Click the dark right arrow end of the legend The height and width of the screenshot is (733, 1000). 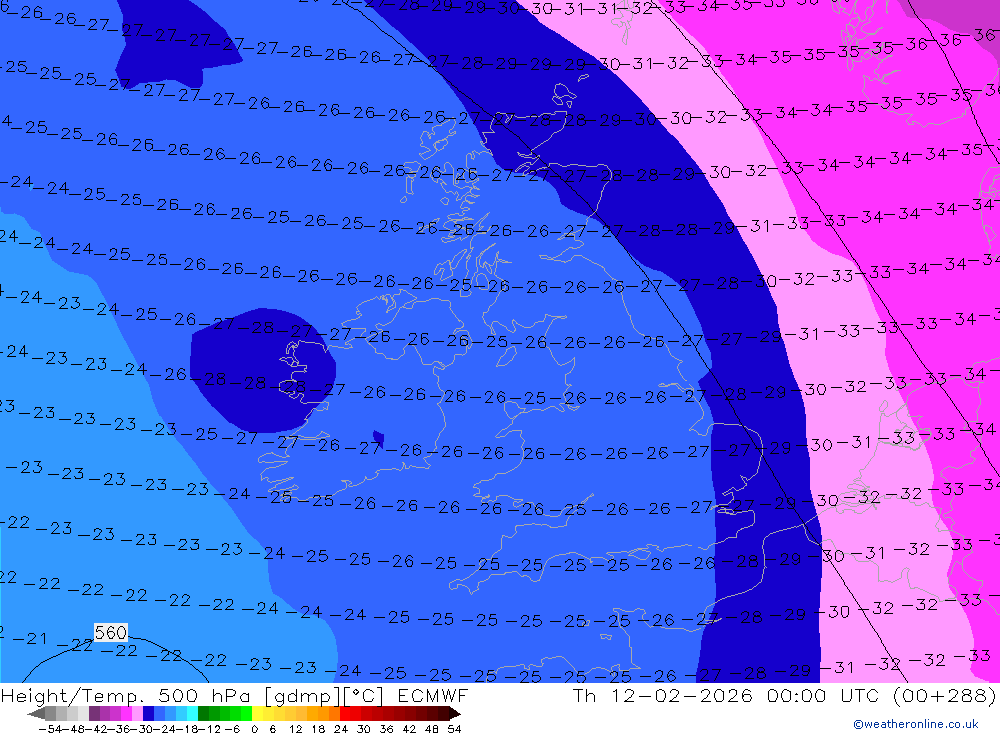[x=455, y=713]
